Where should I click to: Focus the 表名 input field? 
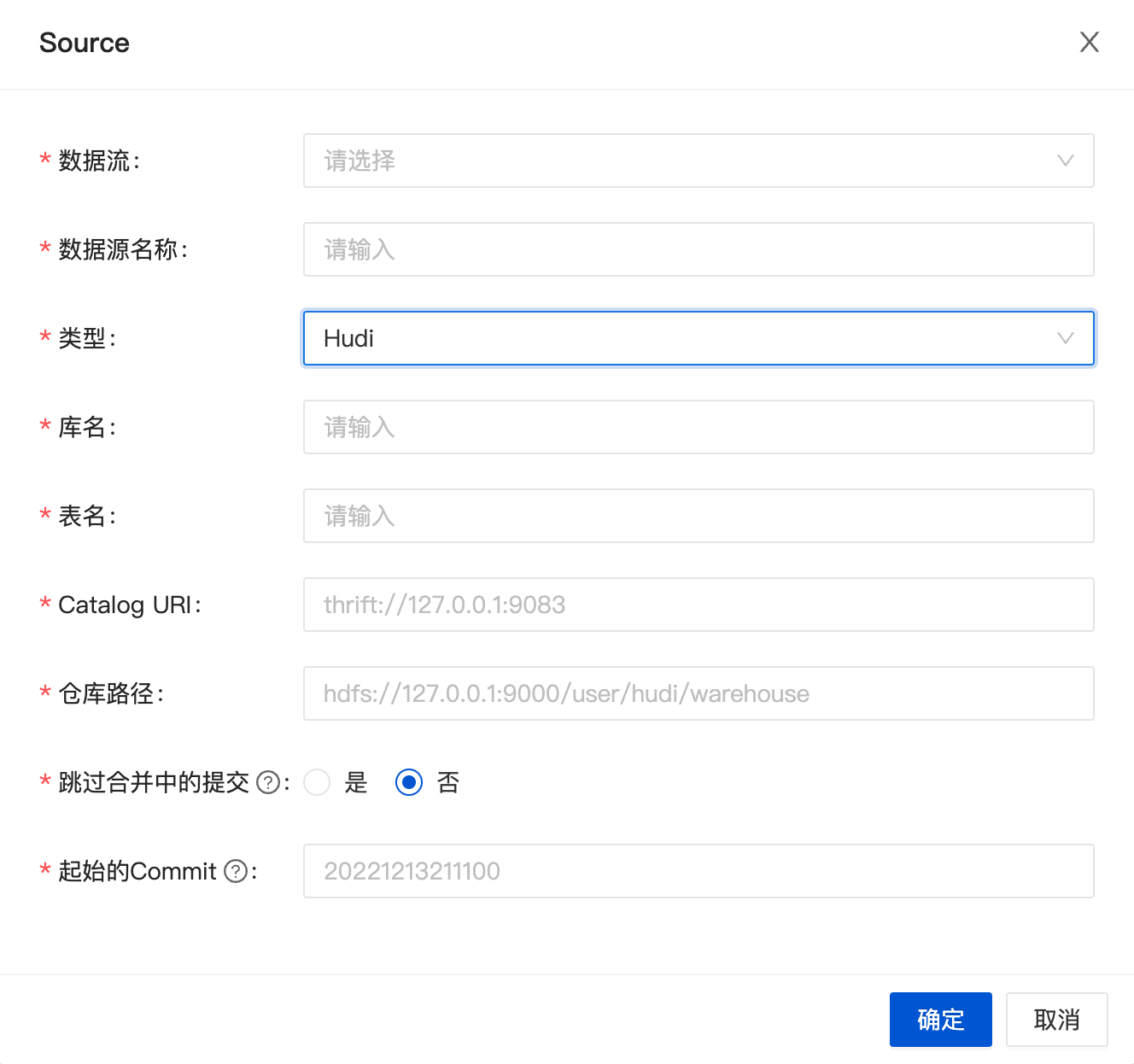pos(699,516)
